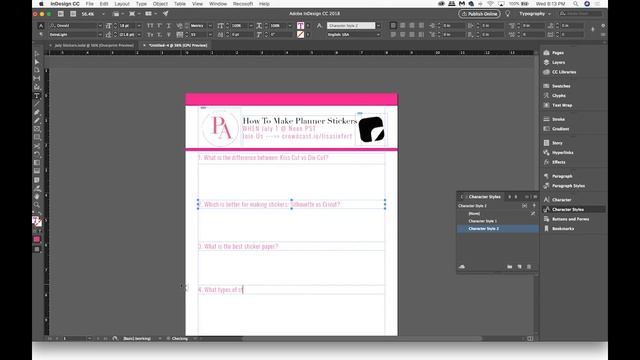The image size is (640, 360).
Task: Select the Scissors tool
Action: [x=37, y=146]
